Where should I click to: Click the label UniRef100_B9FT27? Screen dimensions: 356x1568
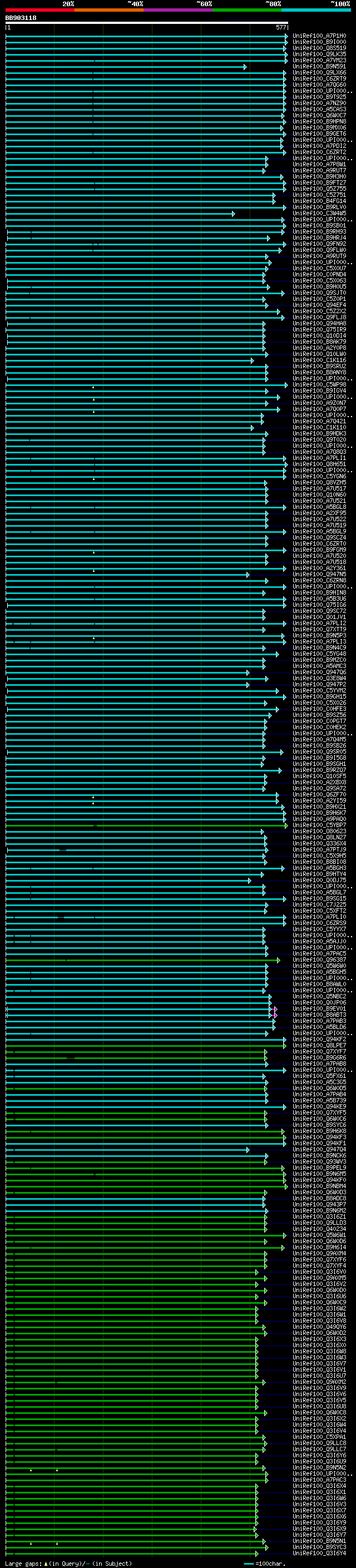319,182
